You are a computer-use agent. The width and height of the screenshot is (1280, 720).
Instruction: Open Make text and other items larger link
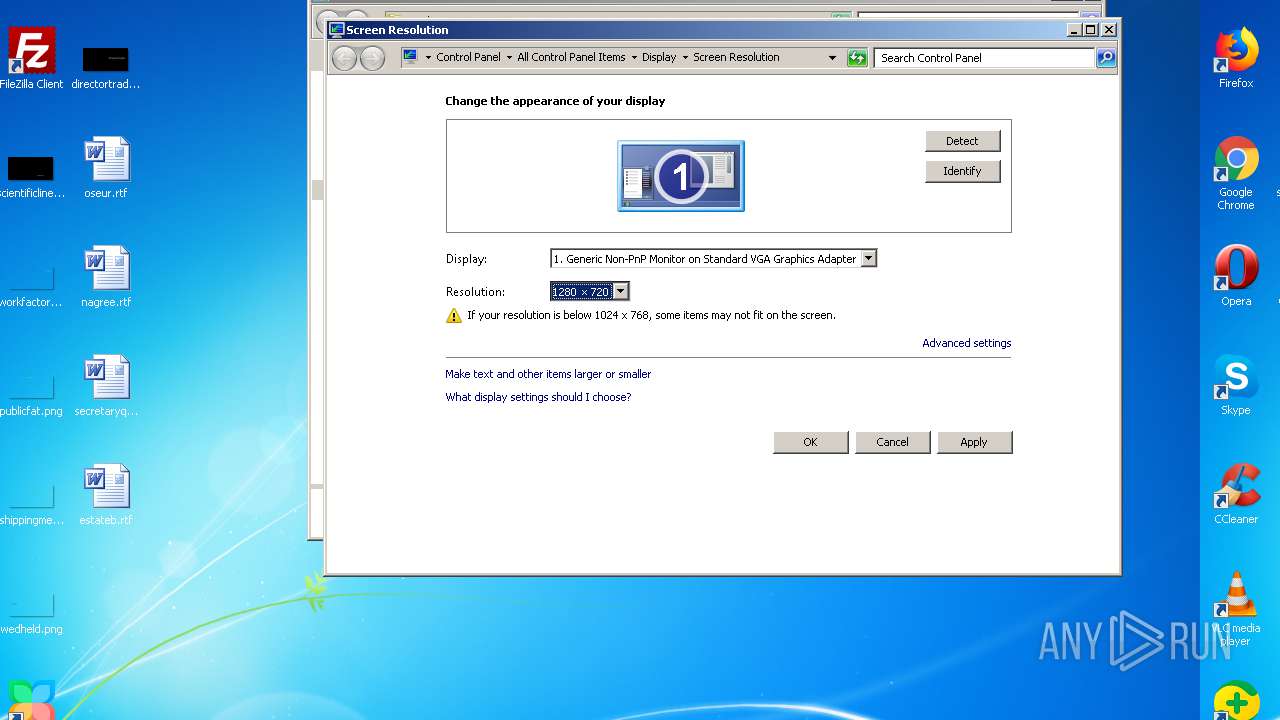pos(548,374)
